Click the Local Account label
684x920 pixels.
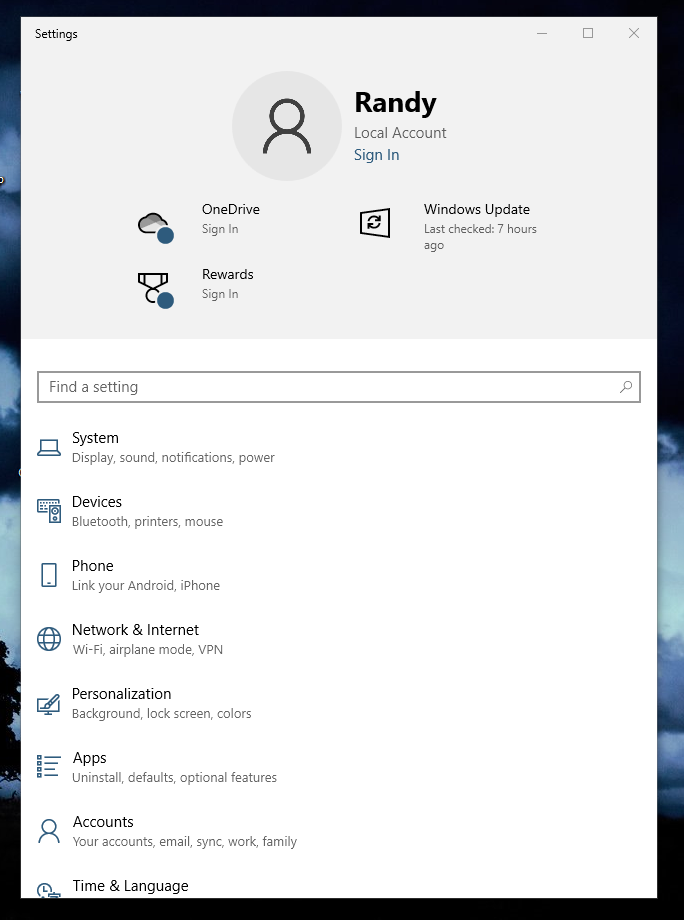tap(400, 133)
